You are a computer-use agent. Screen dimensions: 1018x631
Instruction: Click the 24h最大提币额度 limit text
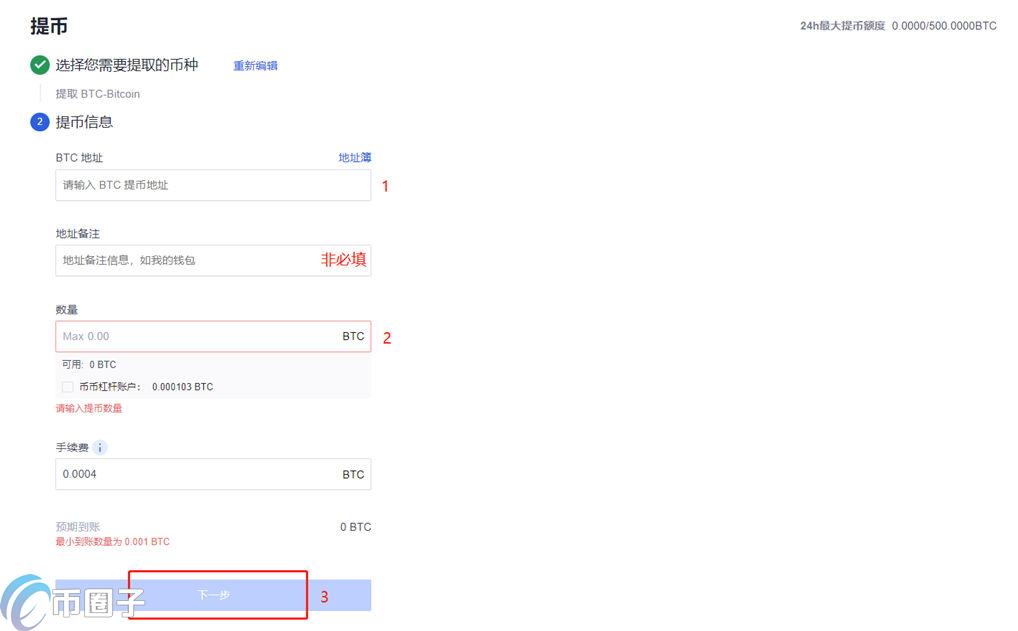898,25
